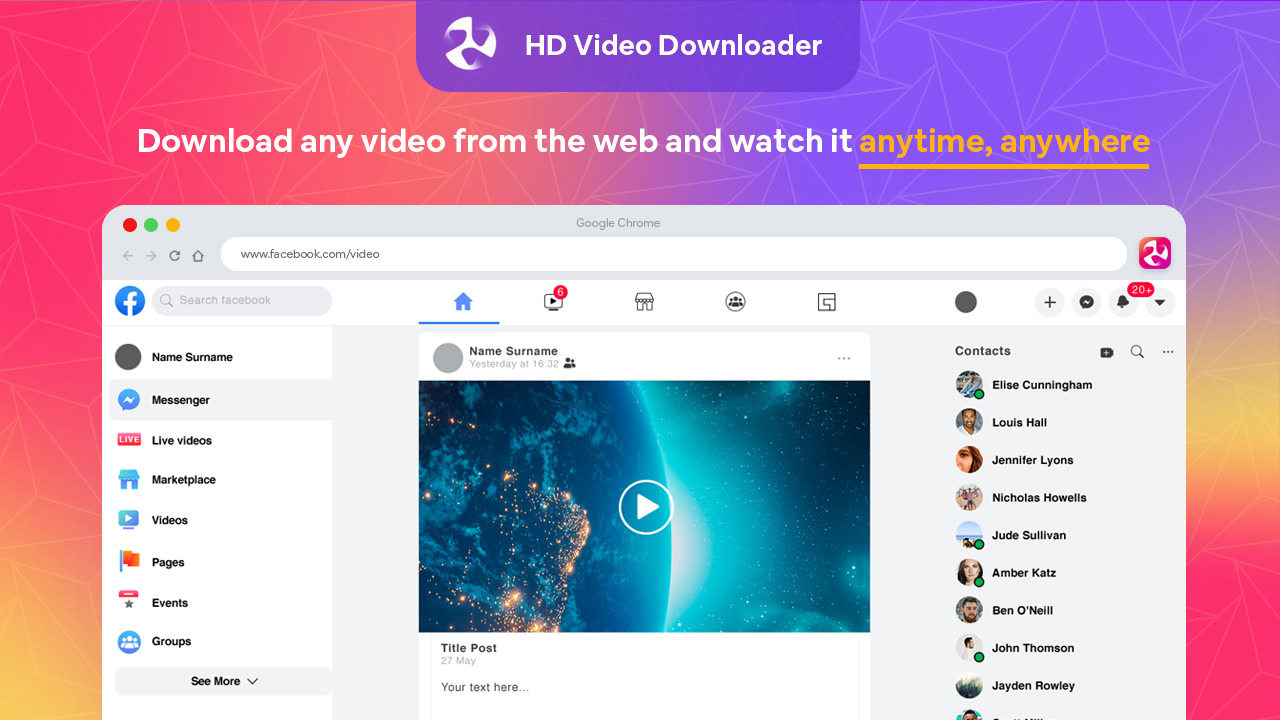Image resolution: width=1280 pixels, height=720 pixels.
Task: Click the 'Yesterday at 16:32' timestamp
Action: 514,364
